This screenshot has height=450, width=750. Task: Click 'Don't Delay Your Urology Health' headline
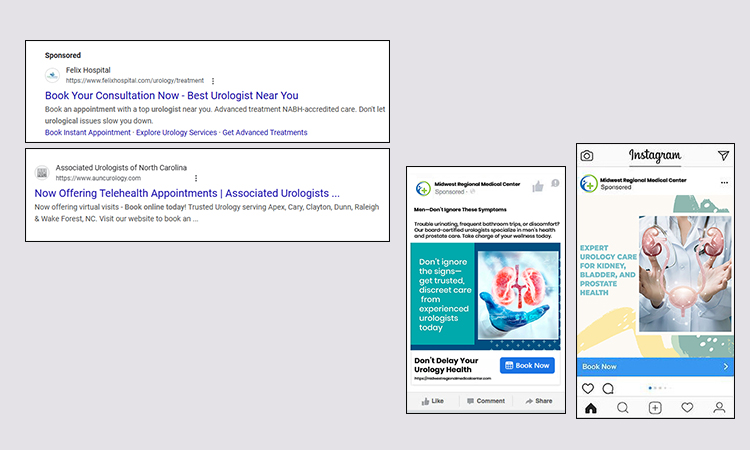446,365
